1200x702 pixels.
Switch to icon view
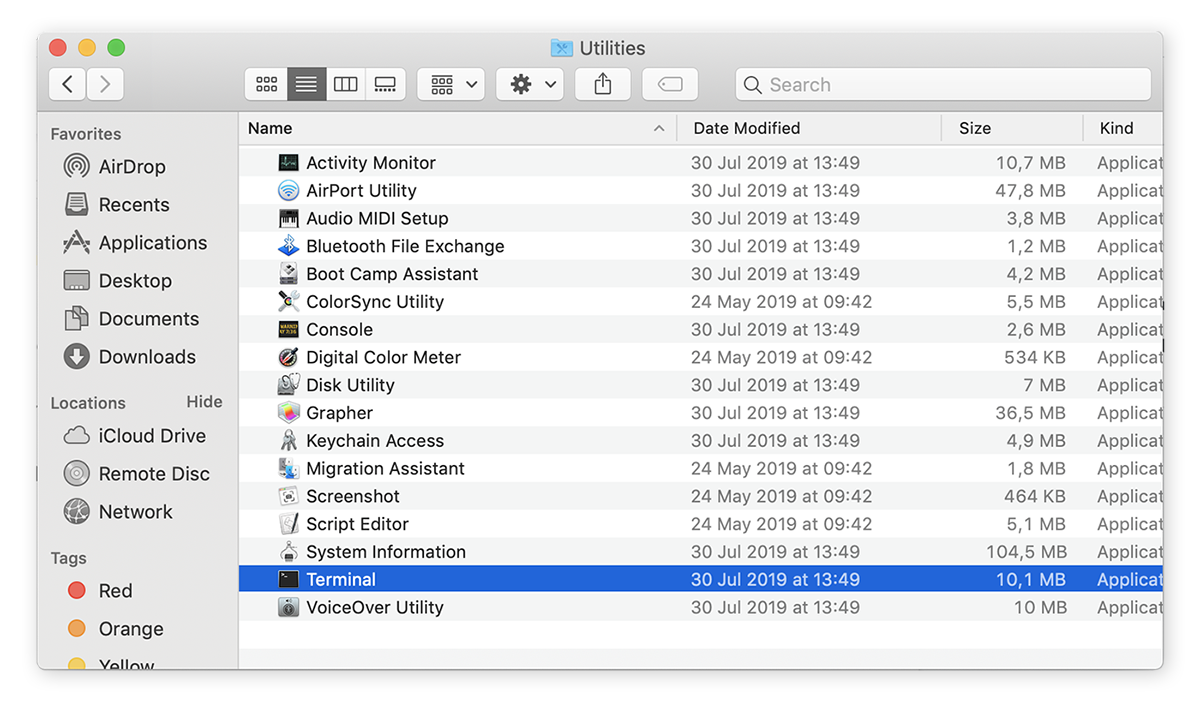pos(266,84)
